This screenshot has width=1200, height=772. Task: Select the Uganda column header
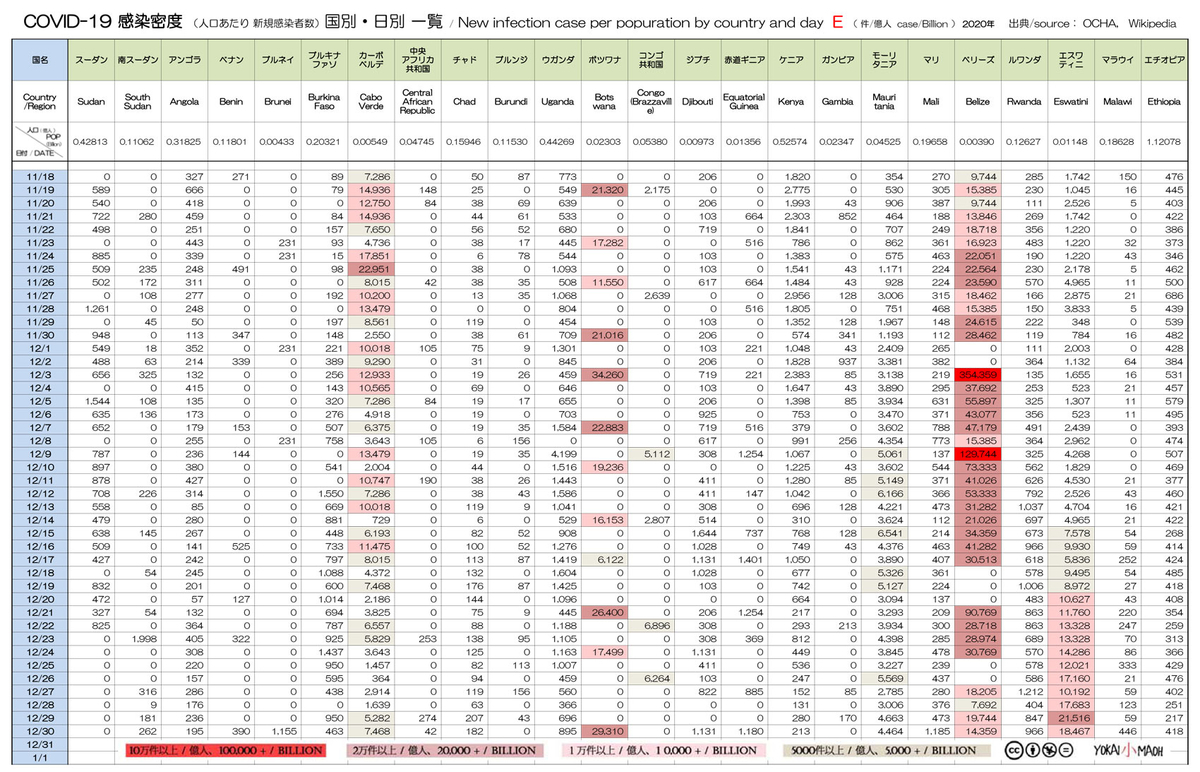[557, 102]
